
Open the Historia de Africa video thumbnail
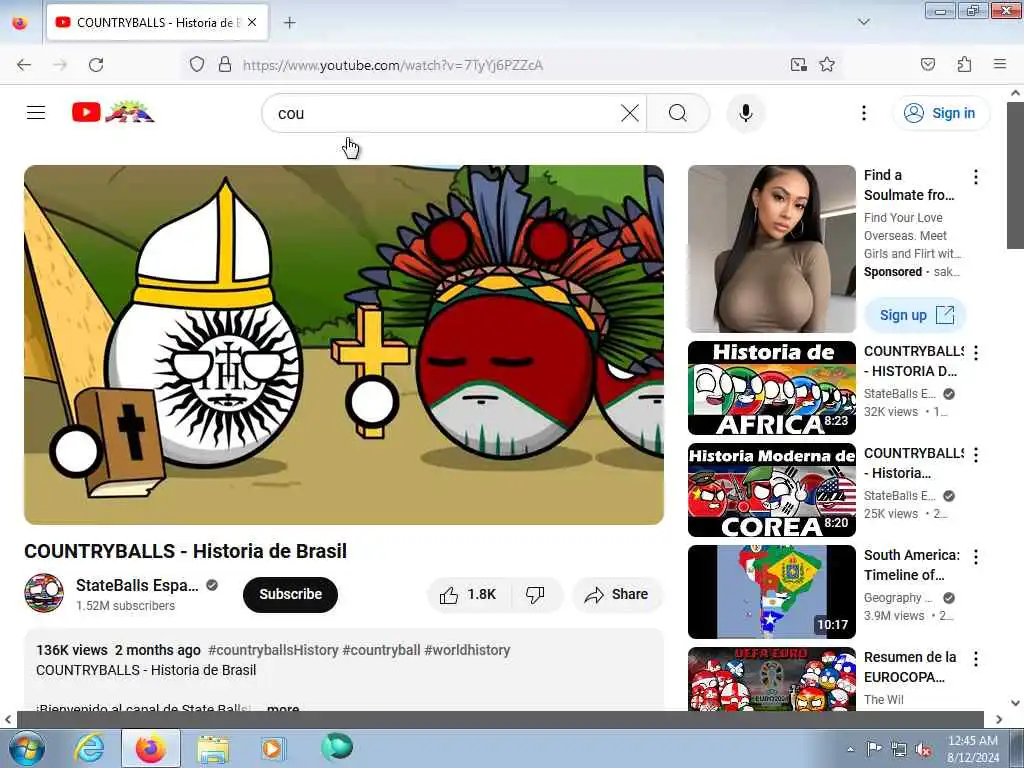(x=771, y=388)
